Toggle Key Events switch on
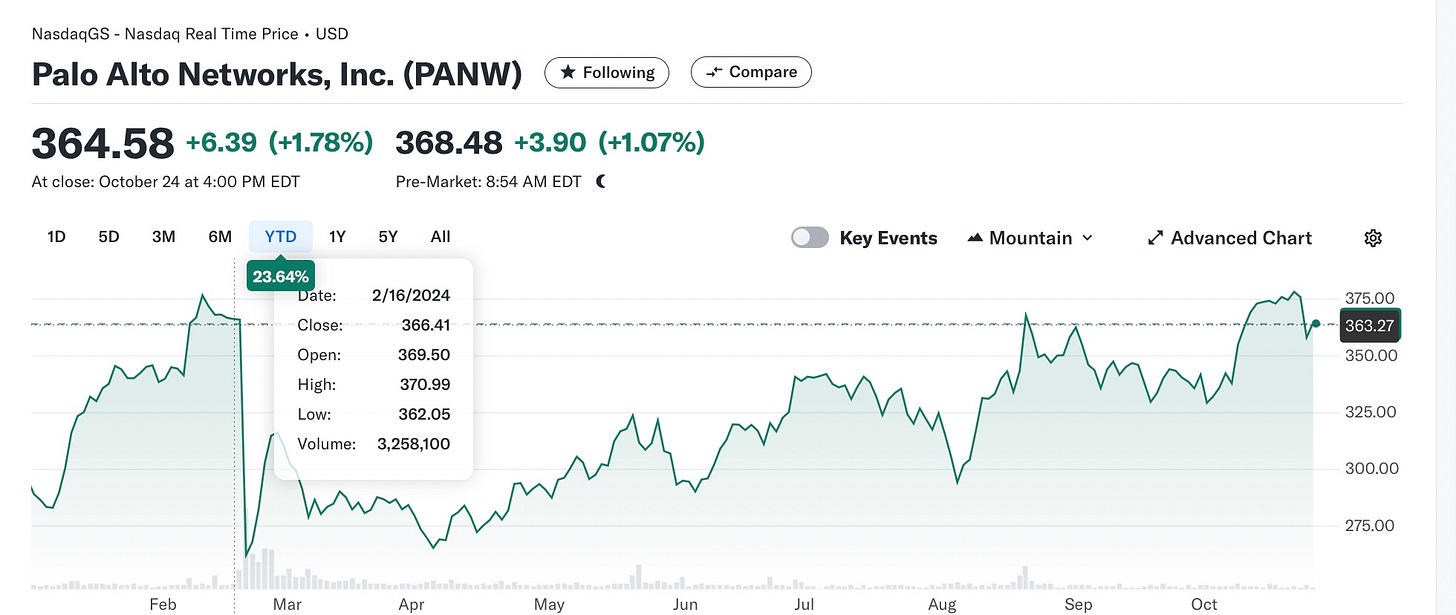This screenshot has width=1456, height=615. (x=810, y=238)
